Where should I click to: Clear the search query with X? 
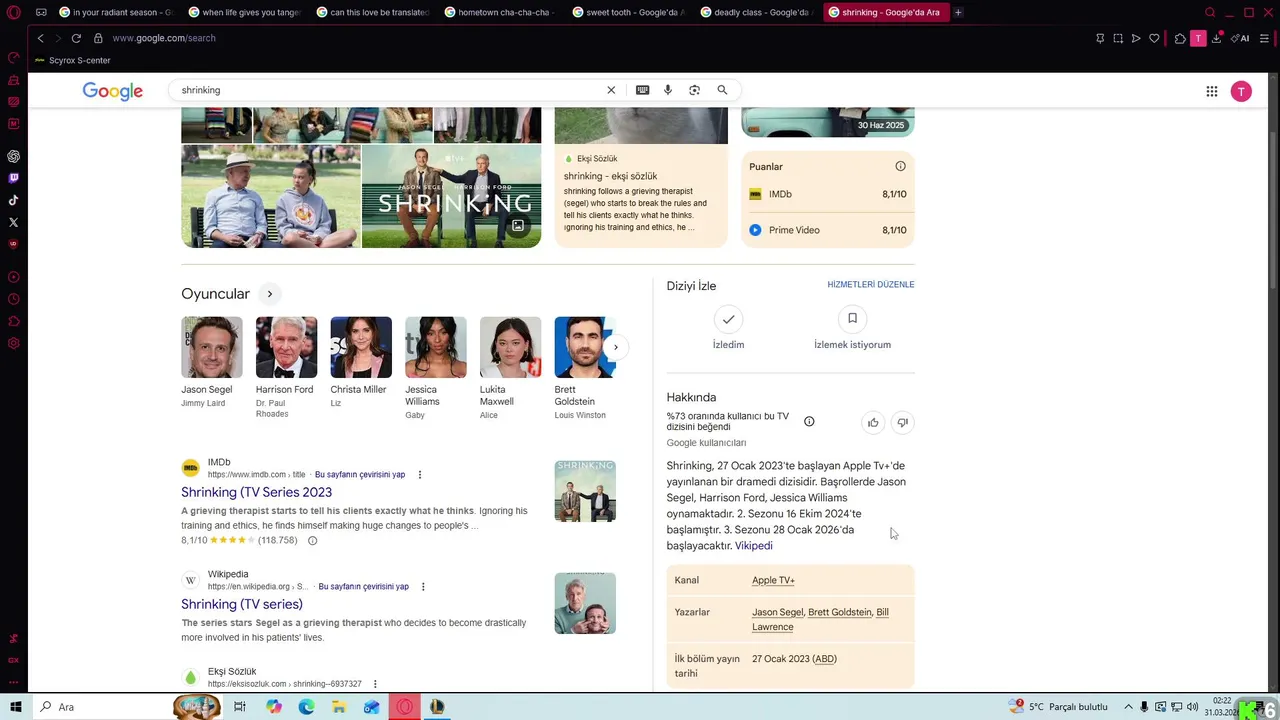coord(611,90)
